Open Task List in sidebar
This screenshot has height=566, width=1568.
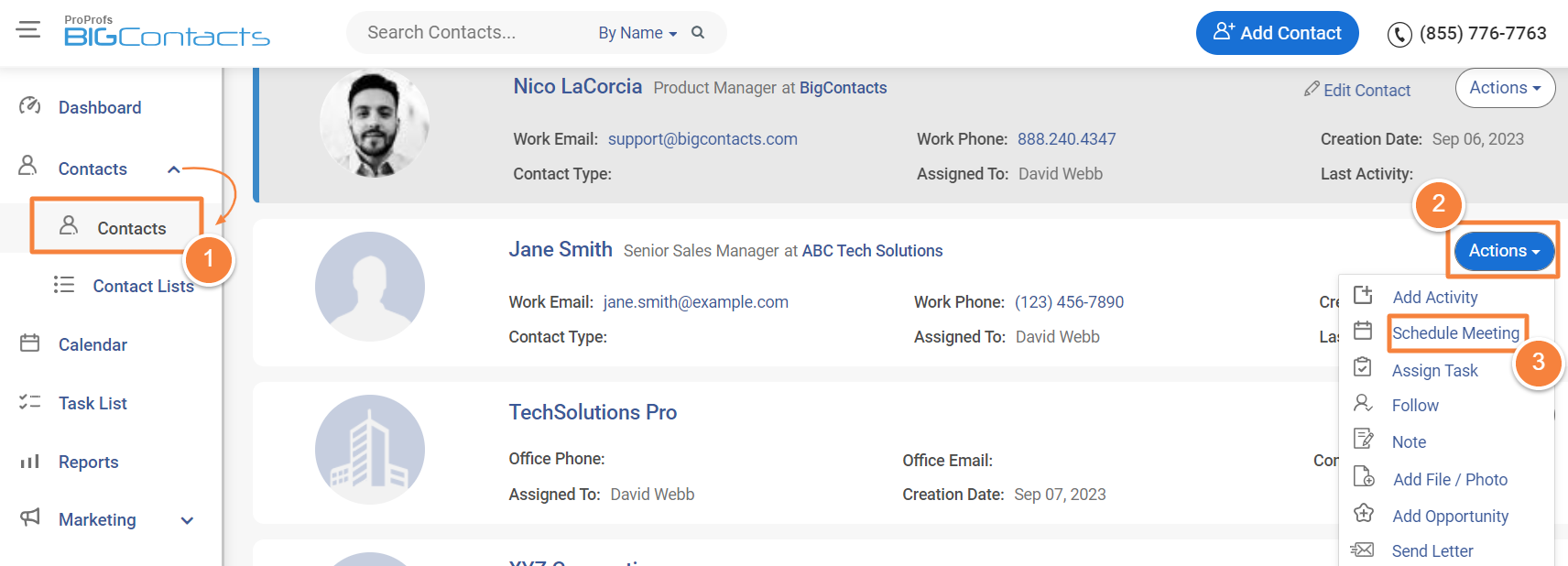coord(93,404)
